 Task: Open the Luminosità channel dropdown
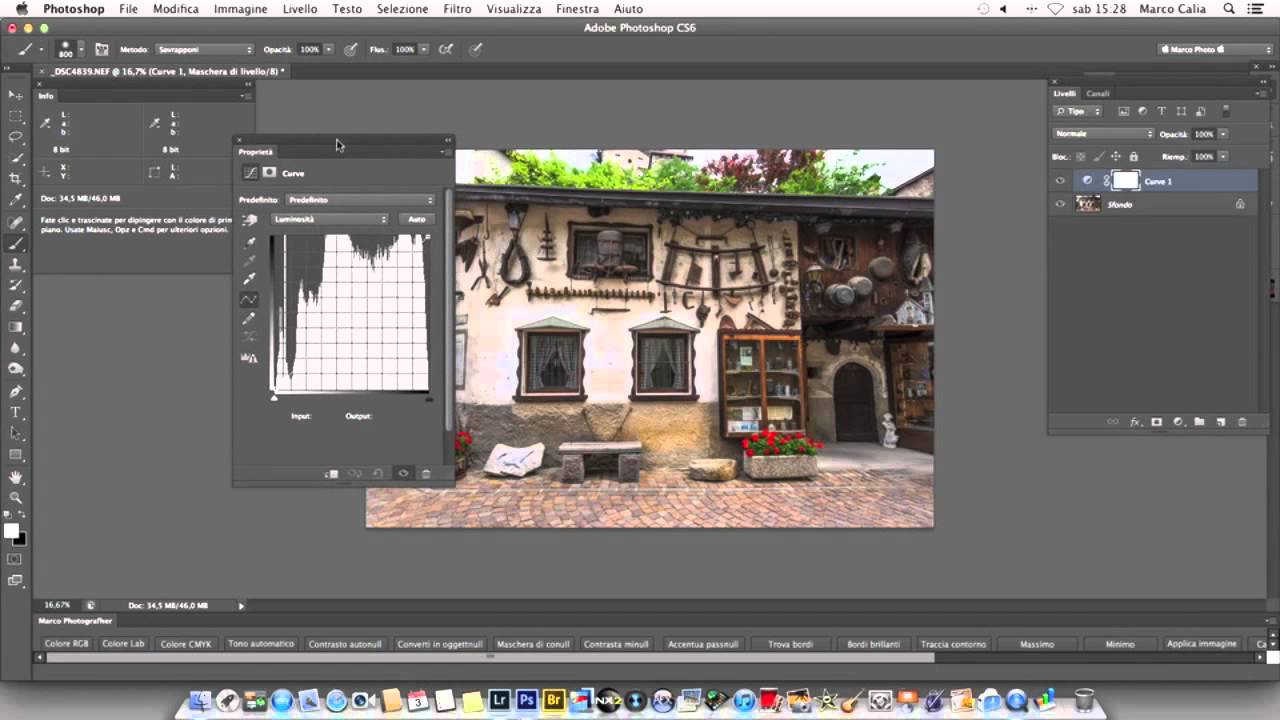pyautogui.click(x=330, y=219)
